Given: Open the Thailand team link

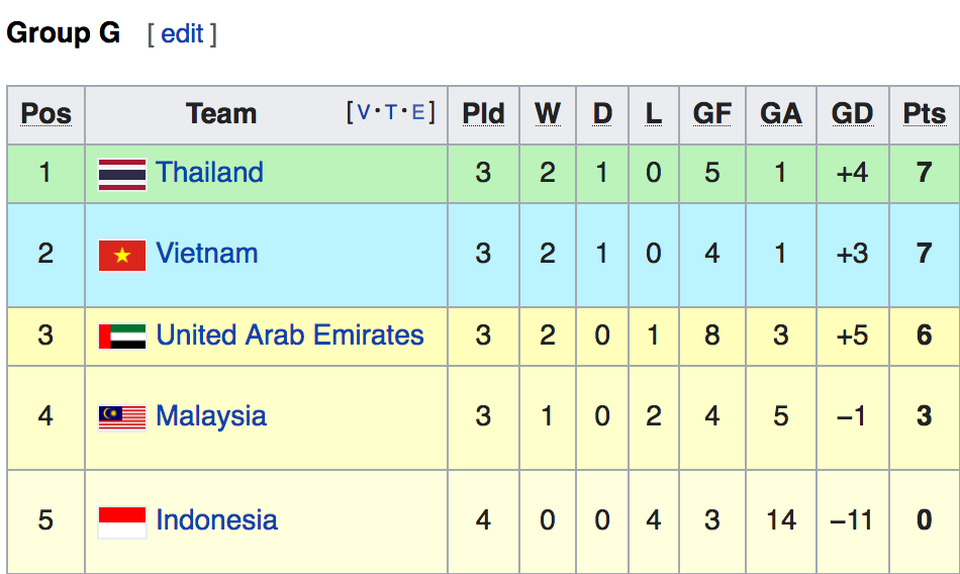Looking at the screenshot, I should pyautogui.click(x=210, y=173).
